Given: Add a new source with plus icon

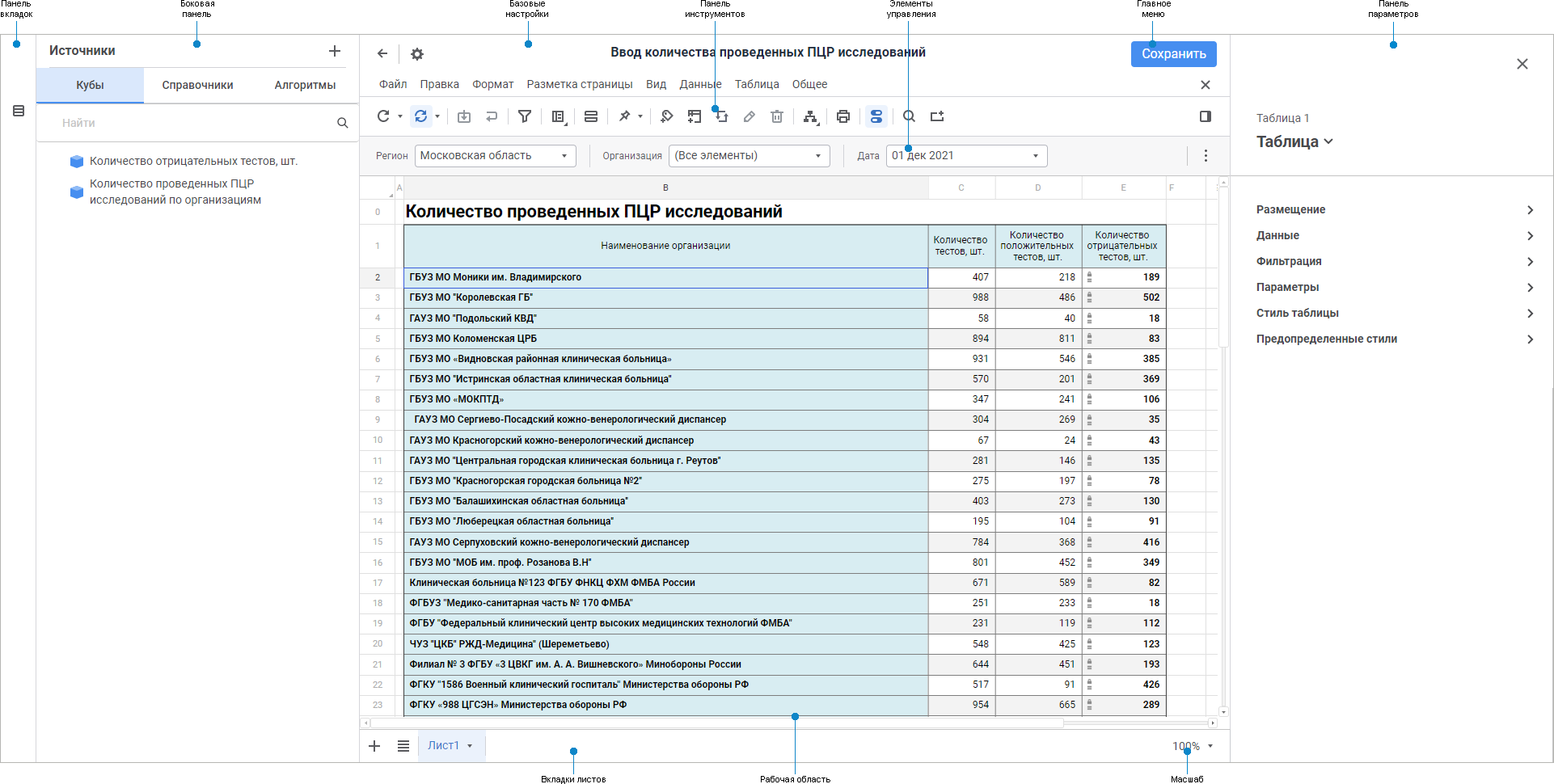Looking at the screenshot, I should pos(335,51).
